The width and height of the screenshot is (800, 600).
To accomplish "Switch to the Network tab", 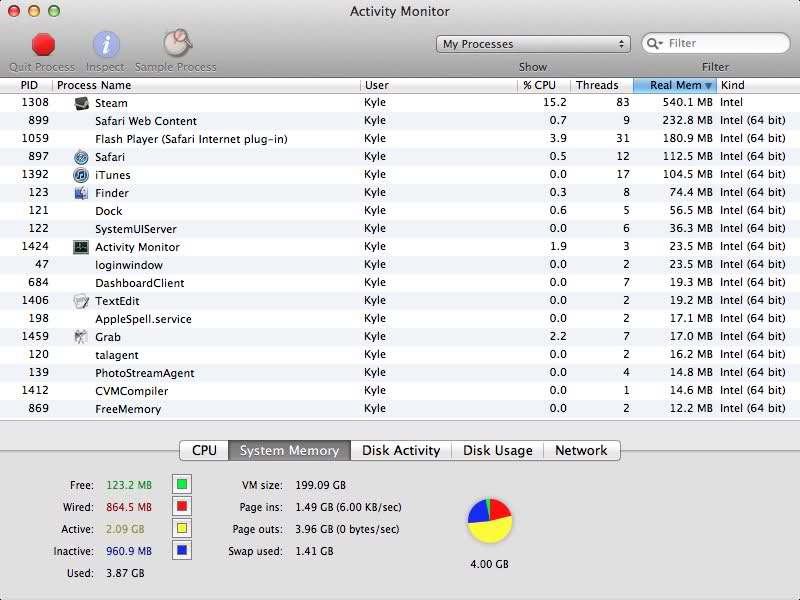I will point(582,451).
